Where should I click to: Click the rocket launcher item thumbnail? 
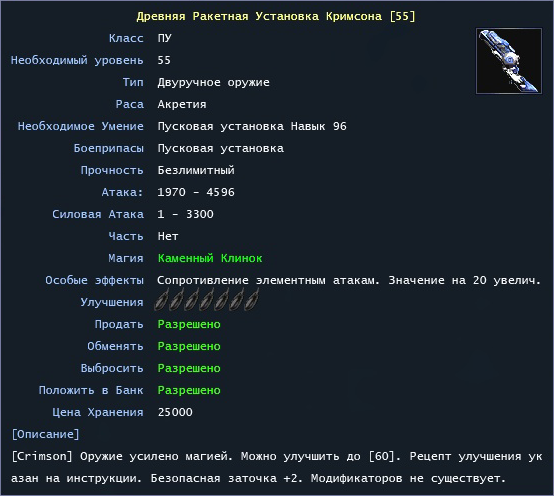tap(509, 61)
